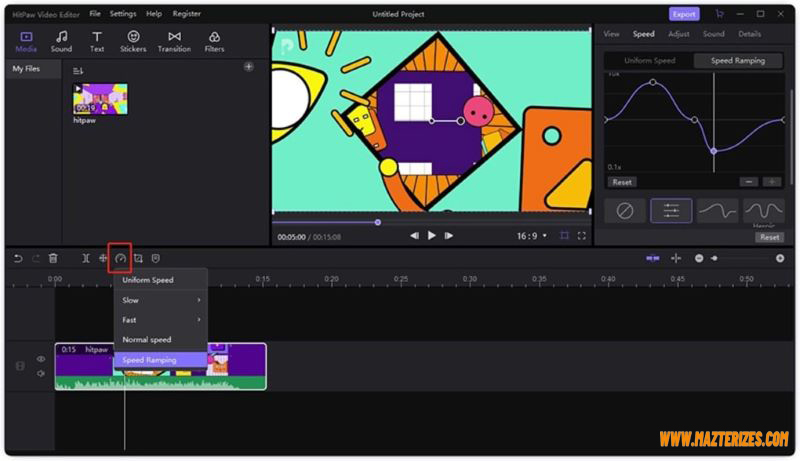The width and height of the screenshot is (800, 461).
Task: Reset the speed curve graph
Action: pos(622,182)
